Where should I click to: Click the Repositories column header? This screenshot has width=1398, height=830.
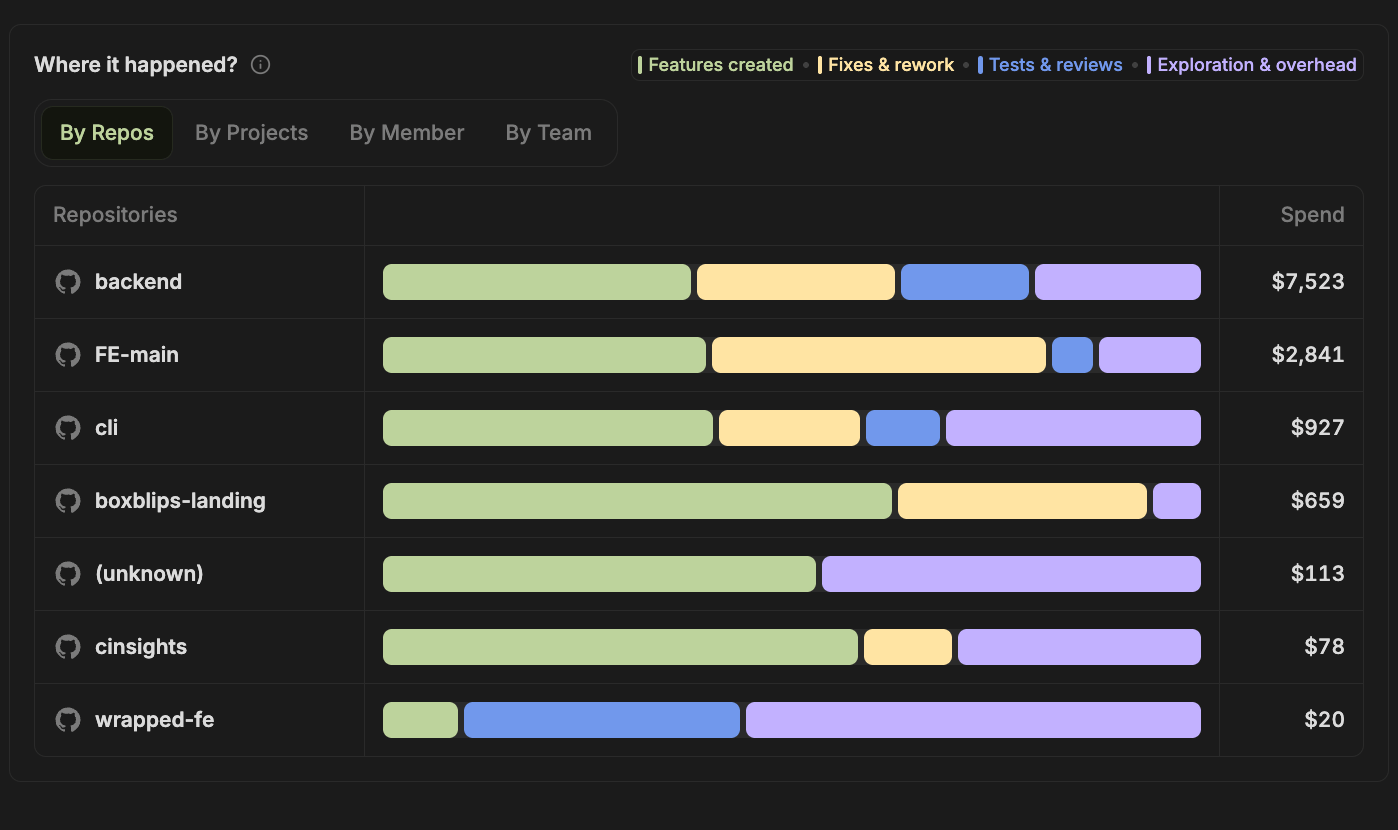pos(115,215)
